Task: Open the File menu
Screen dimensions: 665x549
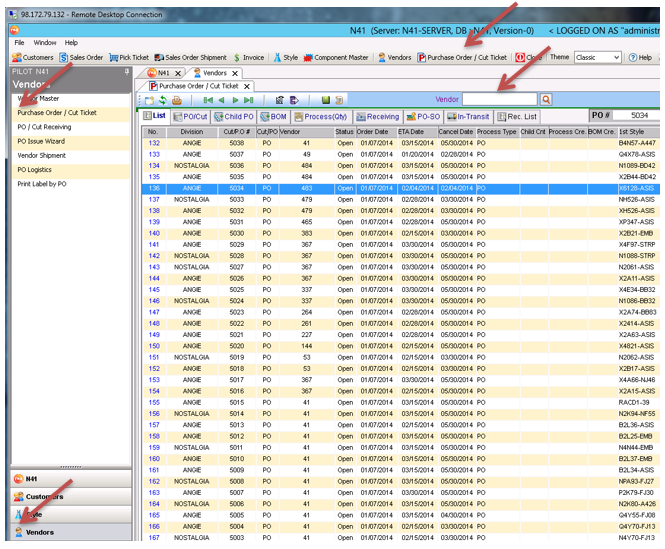Action: tap(19, 43)
